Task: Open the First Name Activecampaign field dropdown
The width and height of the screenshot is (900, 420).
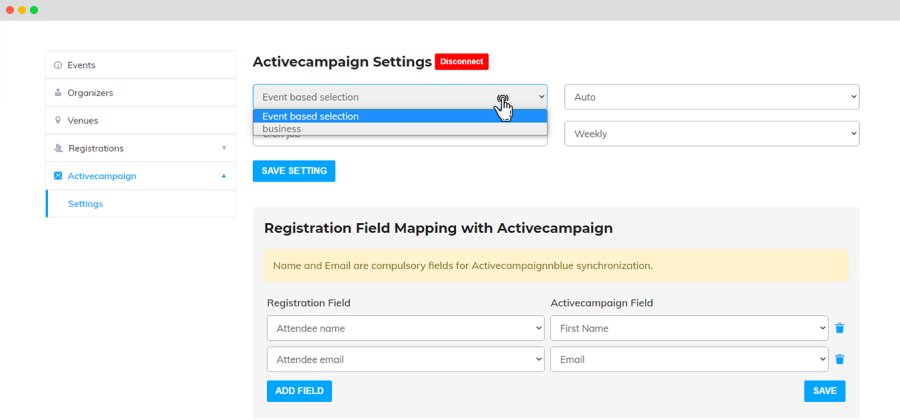Action: click(x=689, y=328)
